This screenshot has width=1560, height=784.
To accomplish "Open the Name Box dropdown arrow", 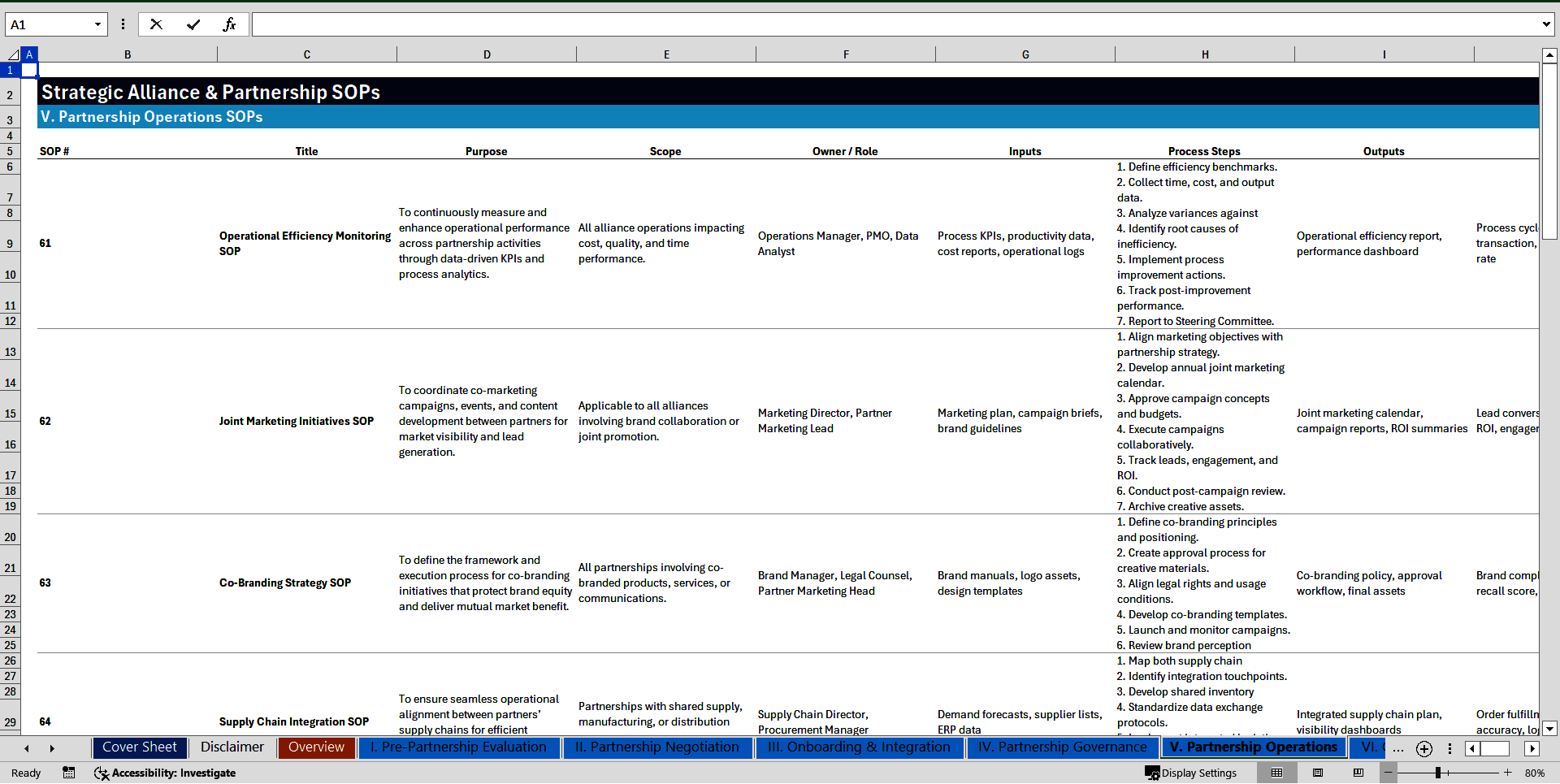I will tap(97, 24).
